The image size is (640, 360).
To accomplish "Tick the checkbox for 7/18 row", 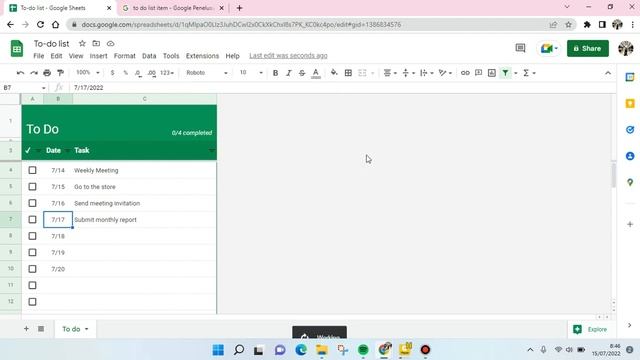I will 32,236.
